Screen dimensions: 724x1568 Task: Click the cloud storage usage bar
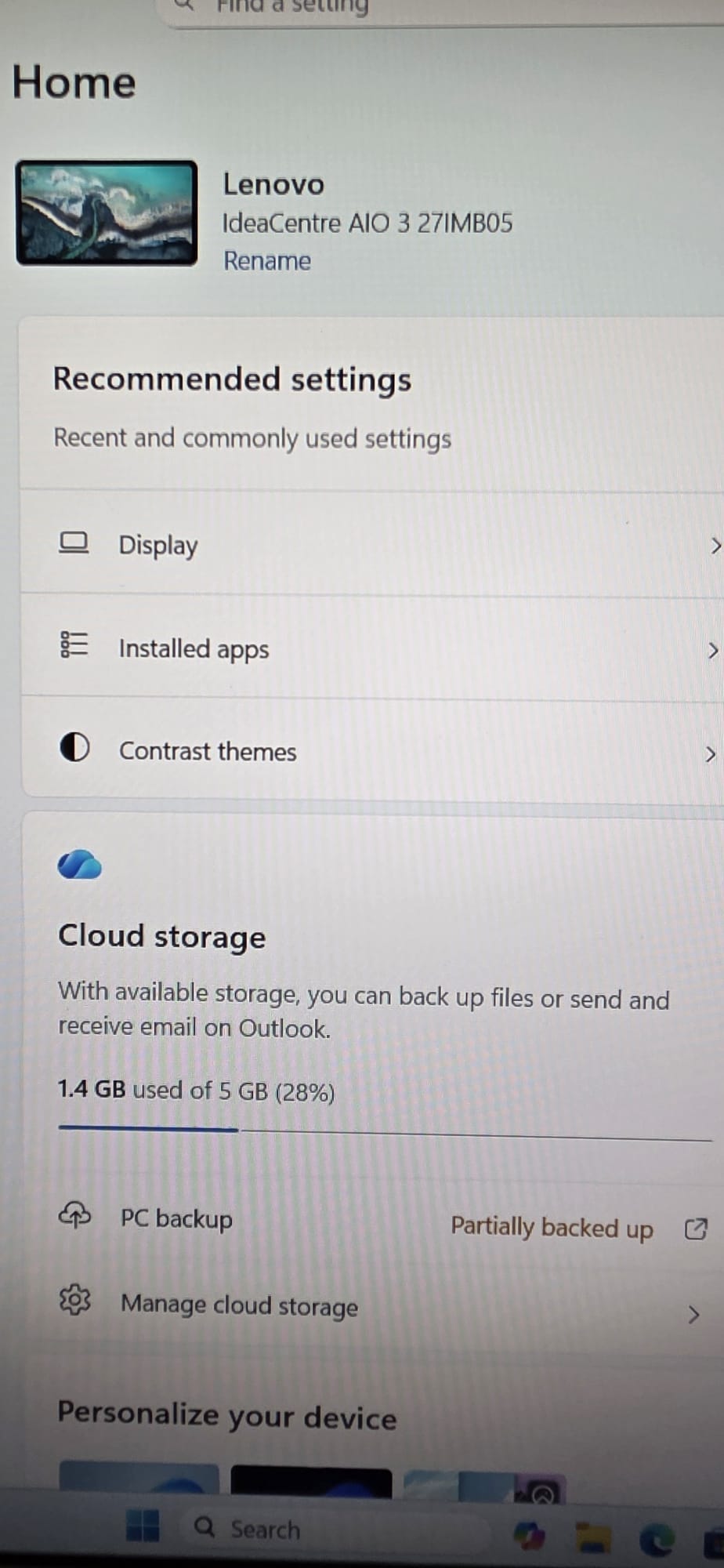(x=384, y=1133)
